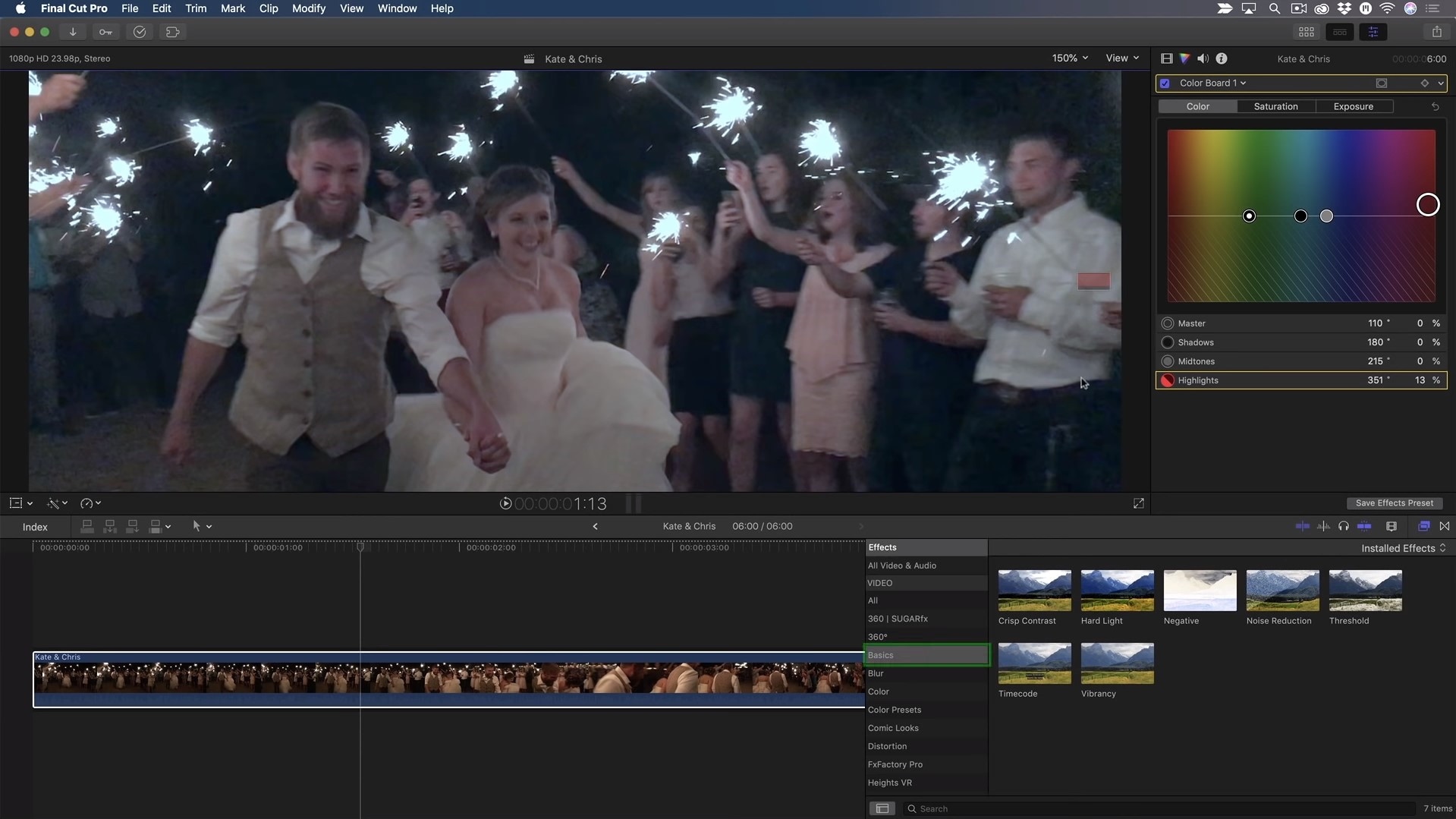This screenshot has height=819, width=1456.
Task: Click the play button beside timecode
Action: click(505, 503)
